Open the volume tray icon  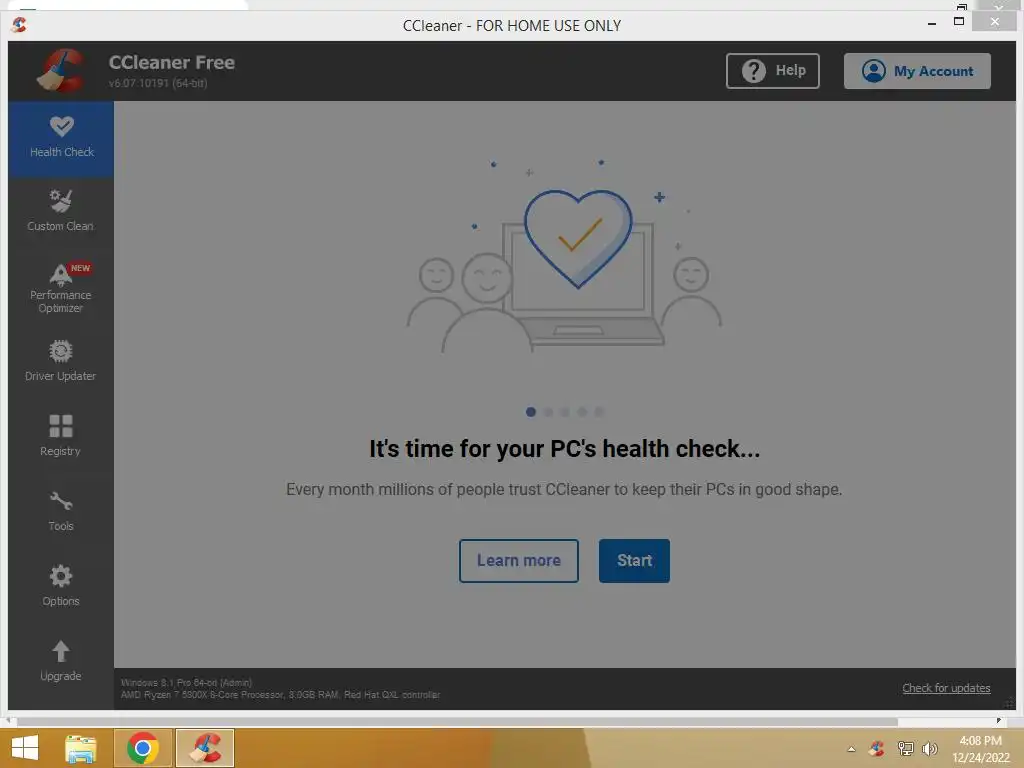coord(930,748)
